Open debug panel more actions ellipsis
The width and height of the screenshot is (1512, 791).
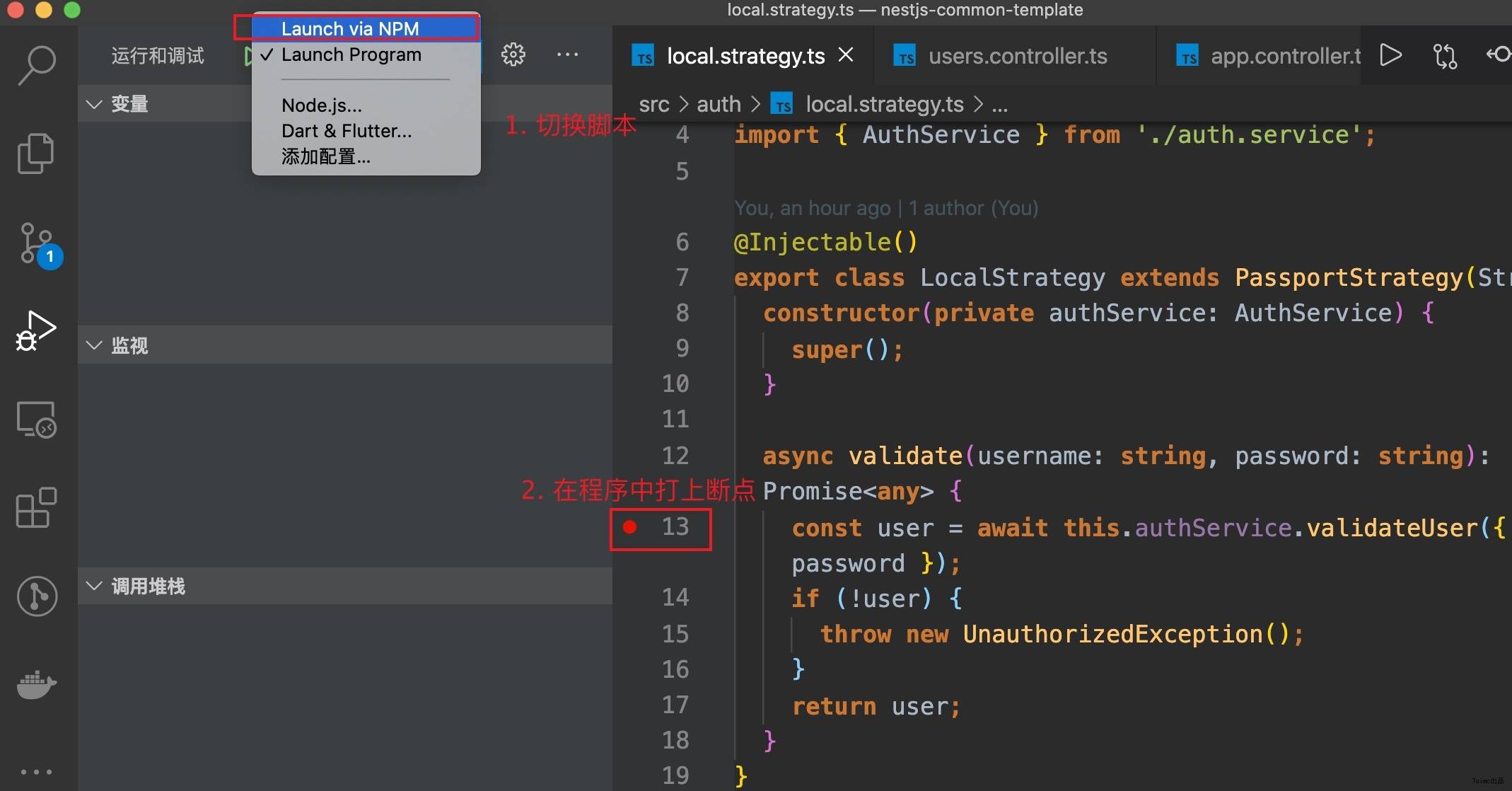coord(567,54)
